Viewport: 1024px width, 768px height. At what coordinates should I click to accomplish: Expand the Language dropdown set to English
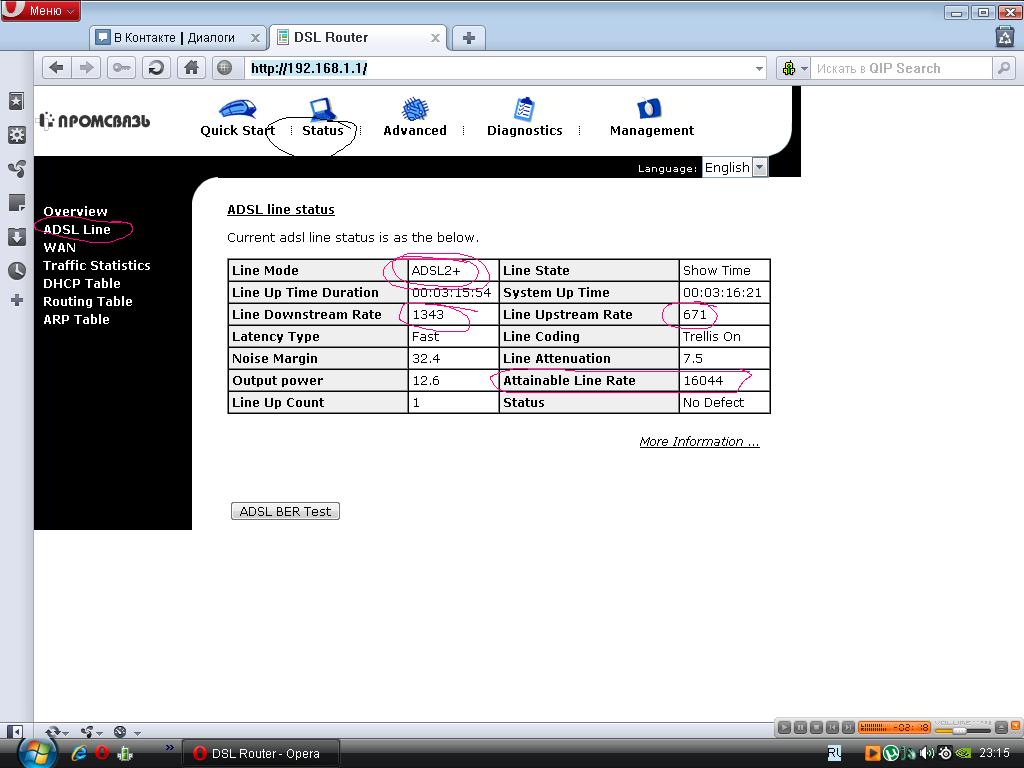tap(759, 168)
